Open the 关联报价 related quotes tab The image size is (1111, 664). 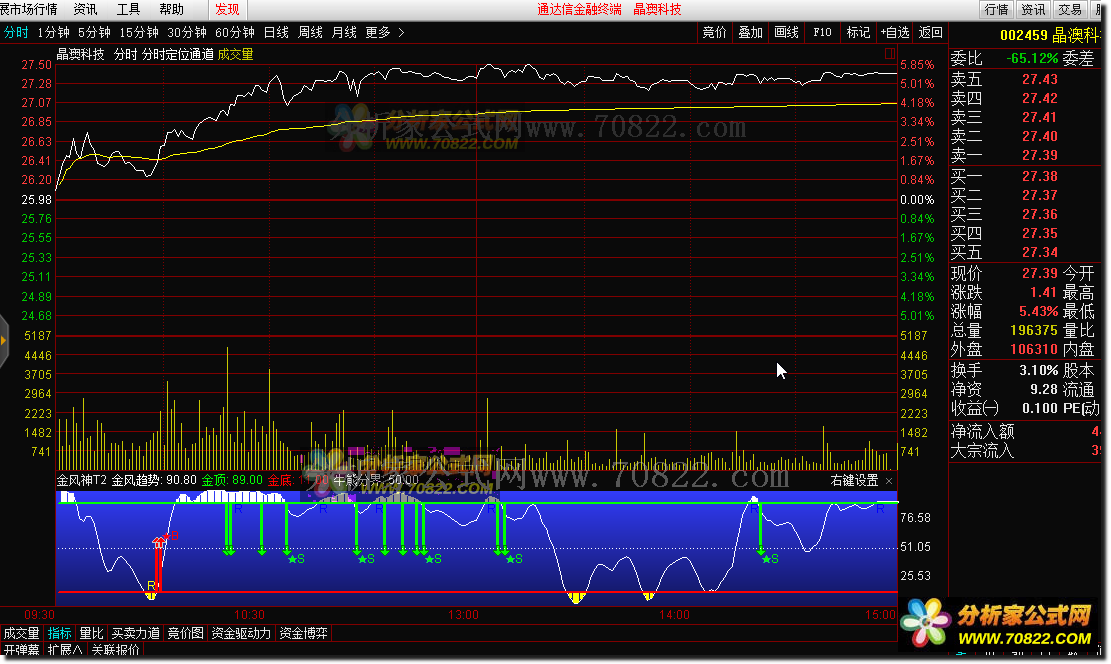point(116,650)
